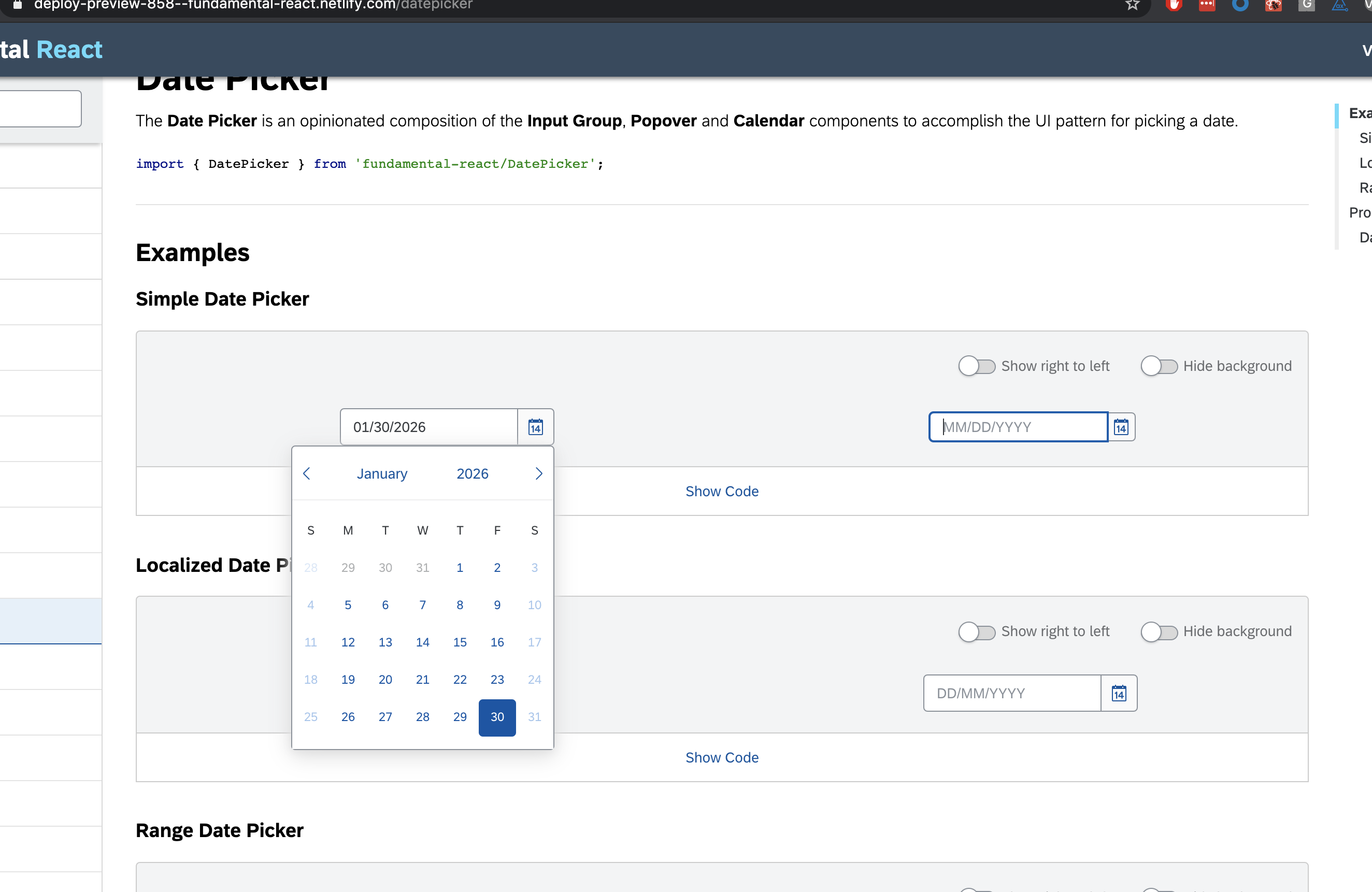The image size is (1372, 892).
Task: Click the Fundamental React logo link
Action: click(x=51, y=50)
